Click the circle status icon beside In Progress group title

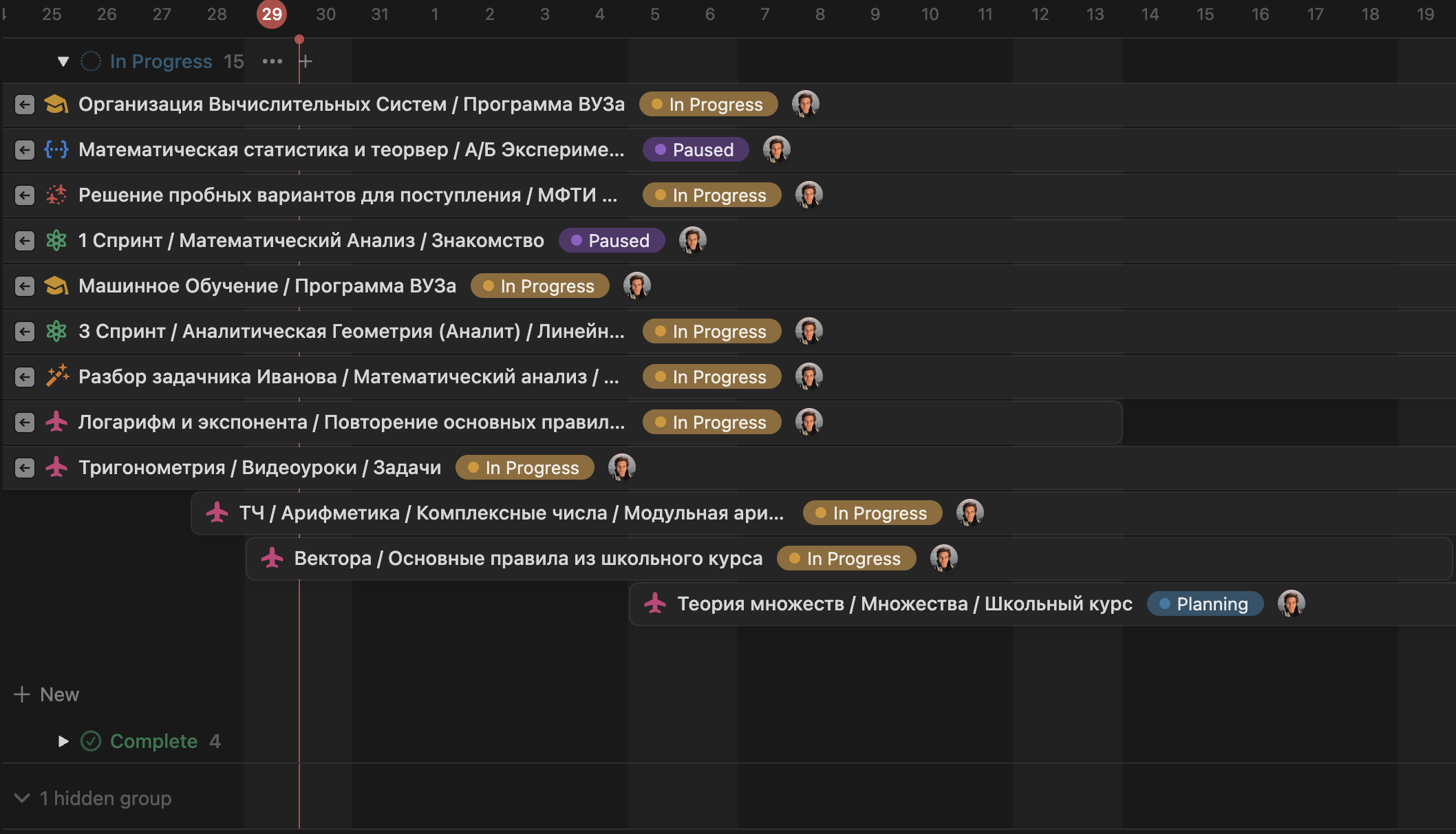point(90,61)
